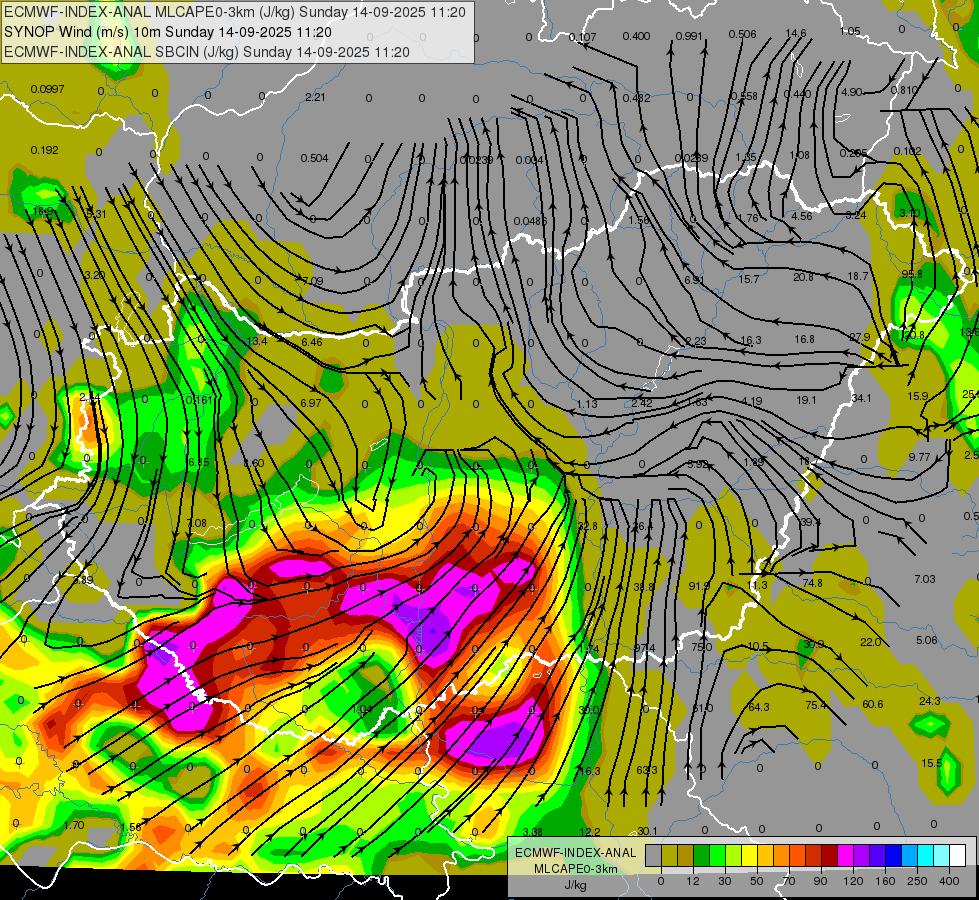Image resolution: width=979 pixels, height=900 pixels.
Task: Select the magenta legend swatch
Action: [x=846, y=855]
